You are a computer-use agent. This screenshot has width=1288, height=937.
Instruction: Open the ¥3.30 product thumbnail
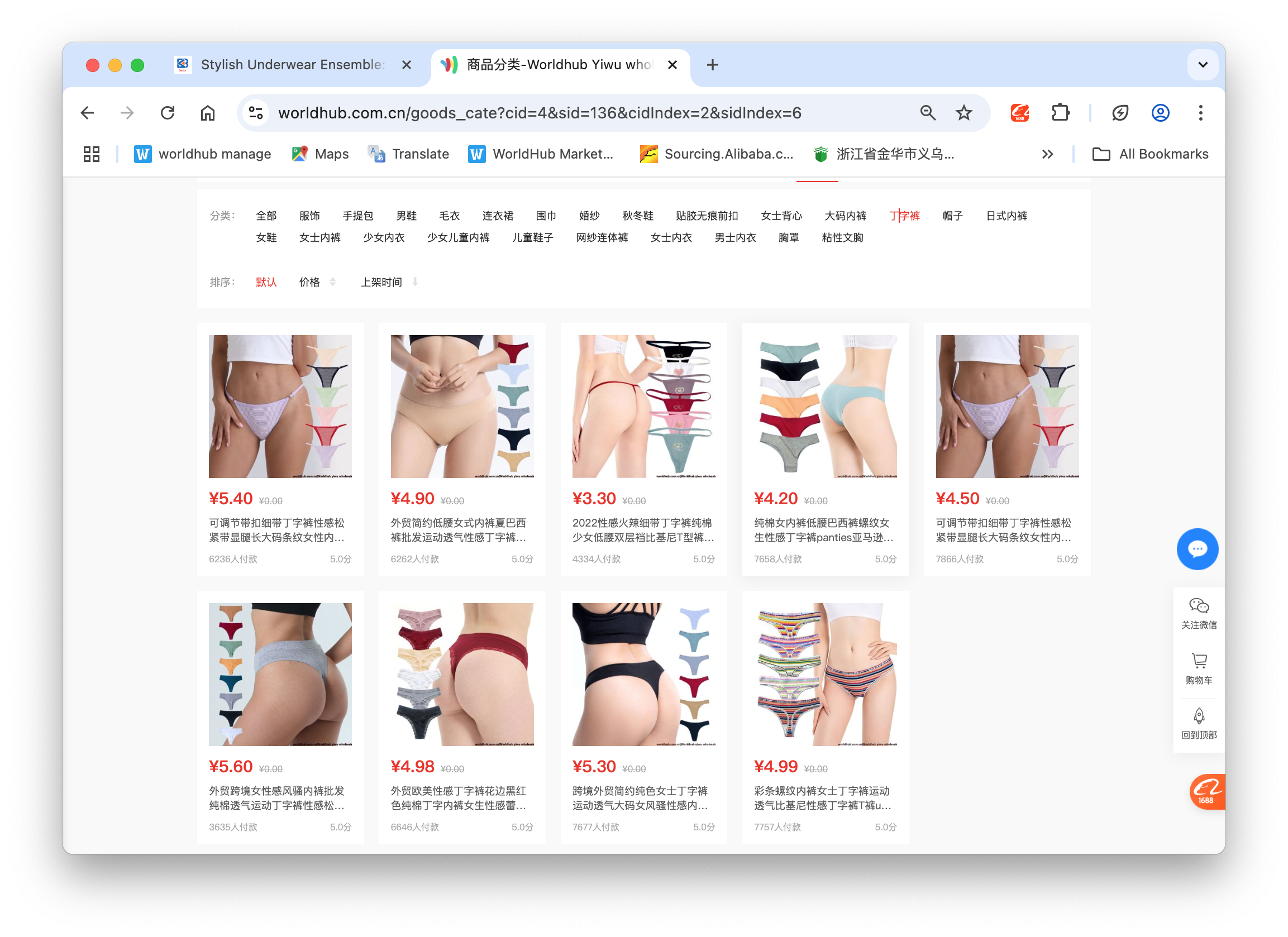point(643,406)
